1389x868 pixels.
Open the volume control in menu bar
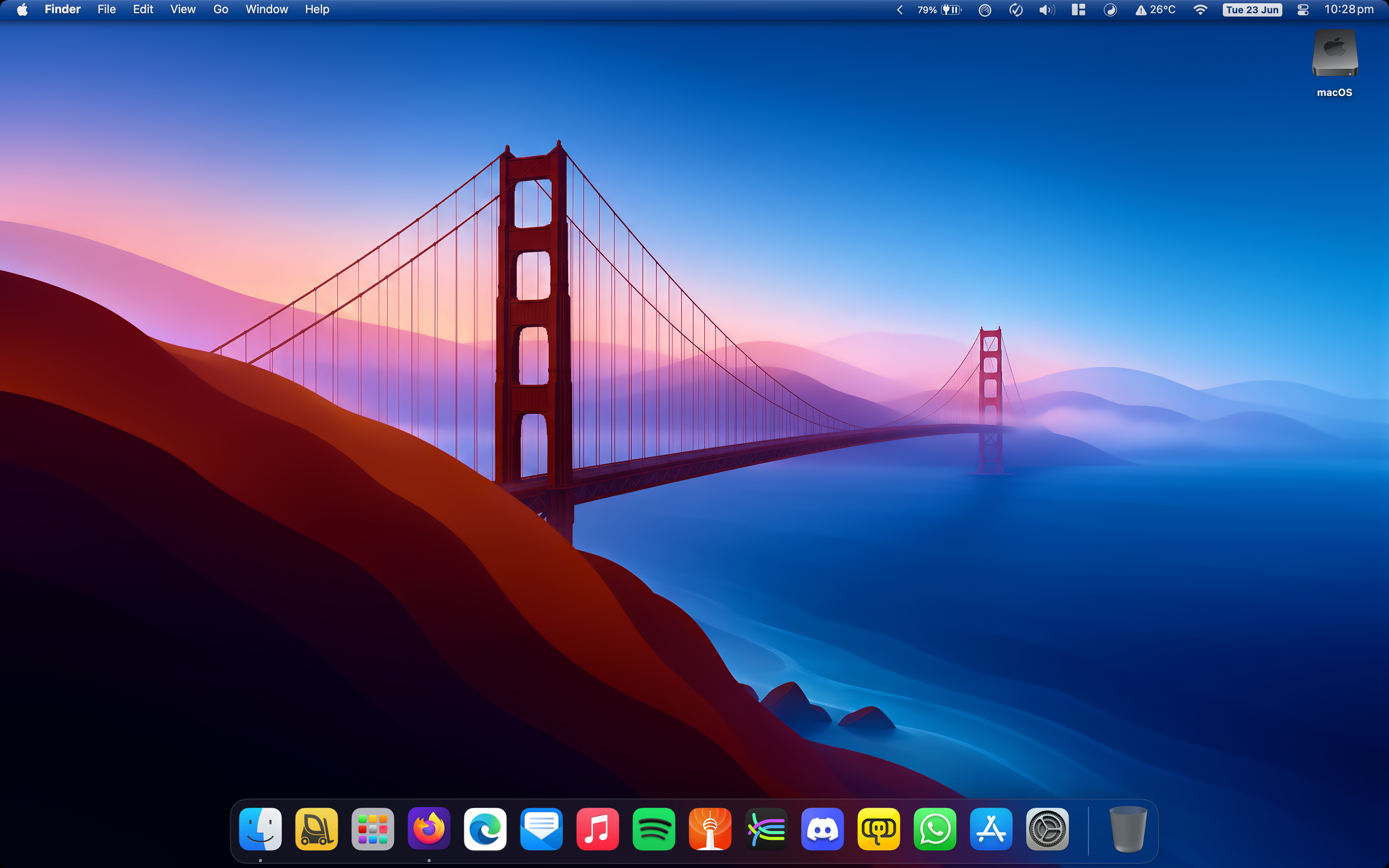coord(1047,10)
